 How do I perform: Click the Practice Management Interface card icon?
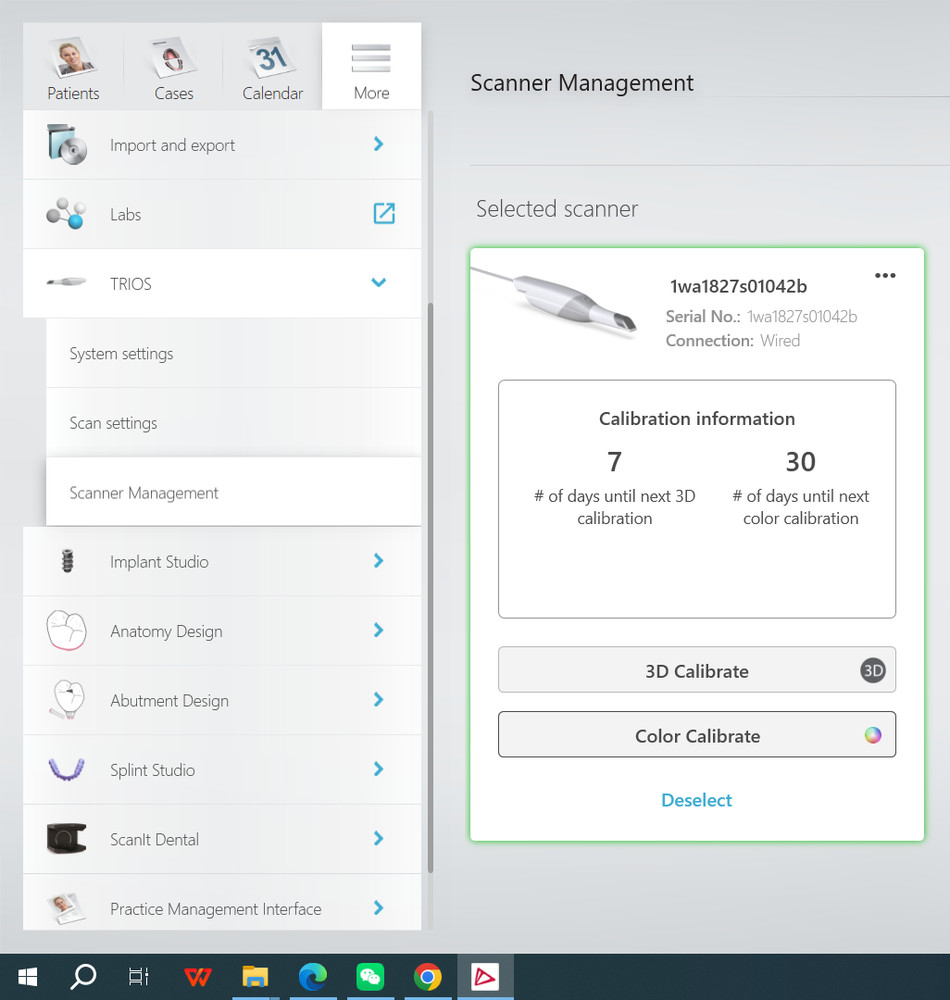point(66,908)
